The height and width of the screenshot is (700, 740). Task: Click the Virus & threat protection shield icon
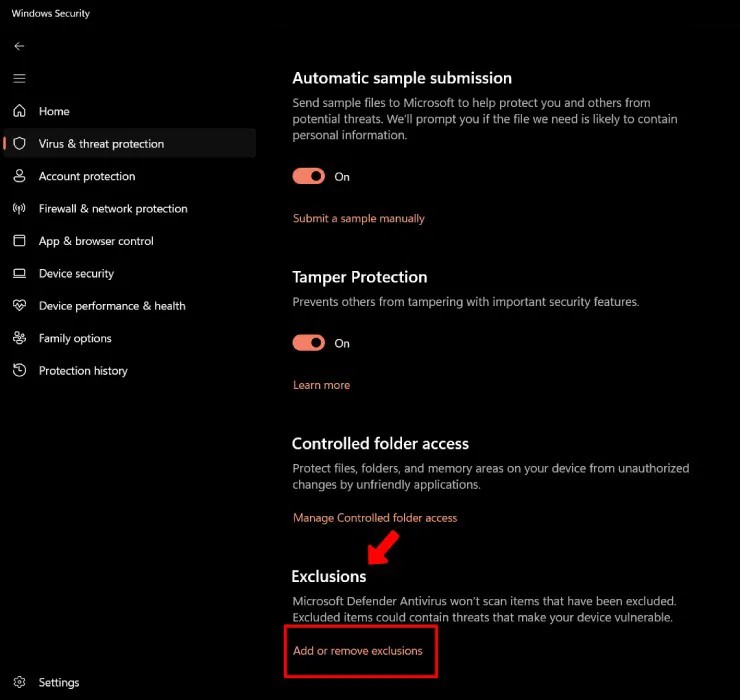pos(19,144)
